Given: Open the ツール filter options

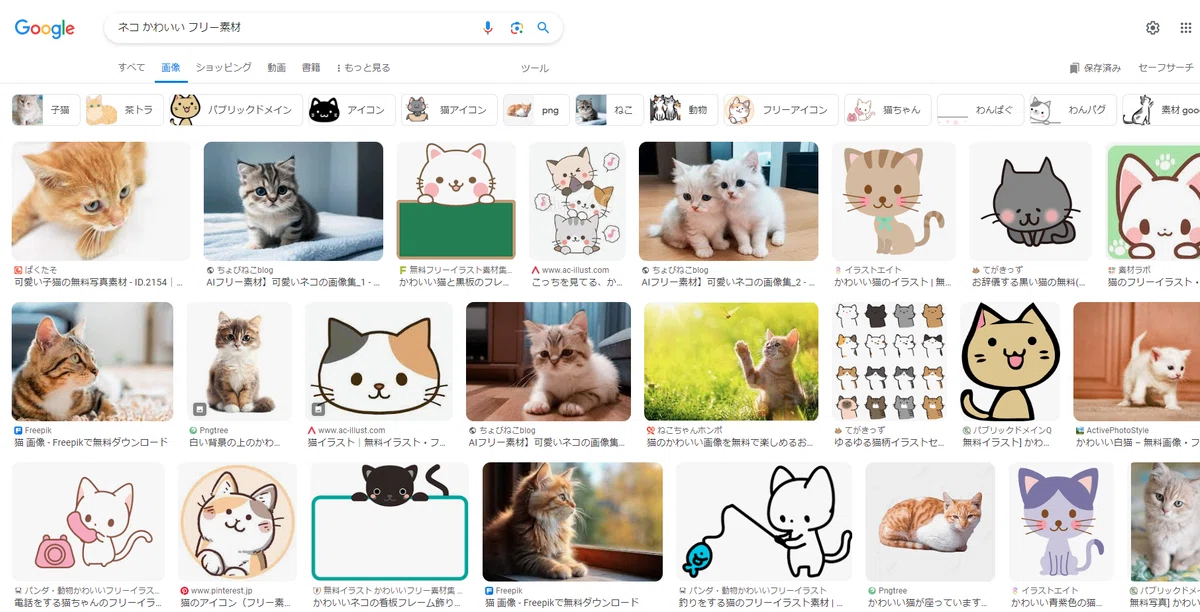Looking at the screenshot, I should click(535, 68).
